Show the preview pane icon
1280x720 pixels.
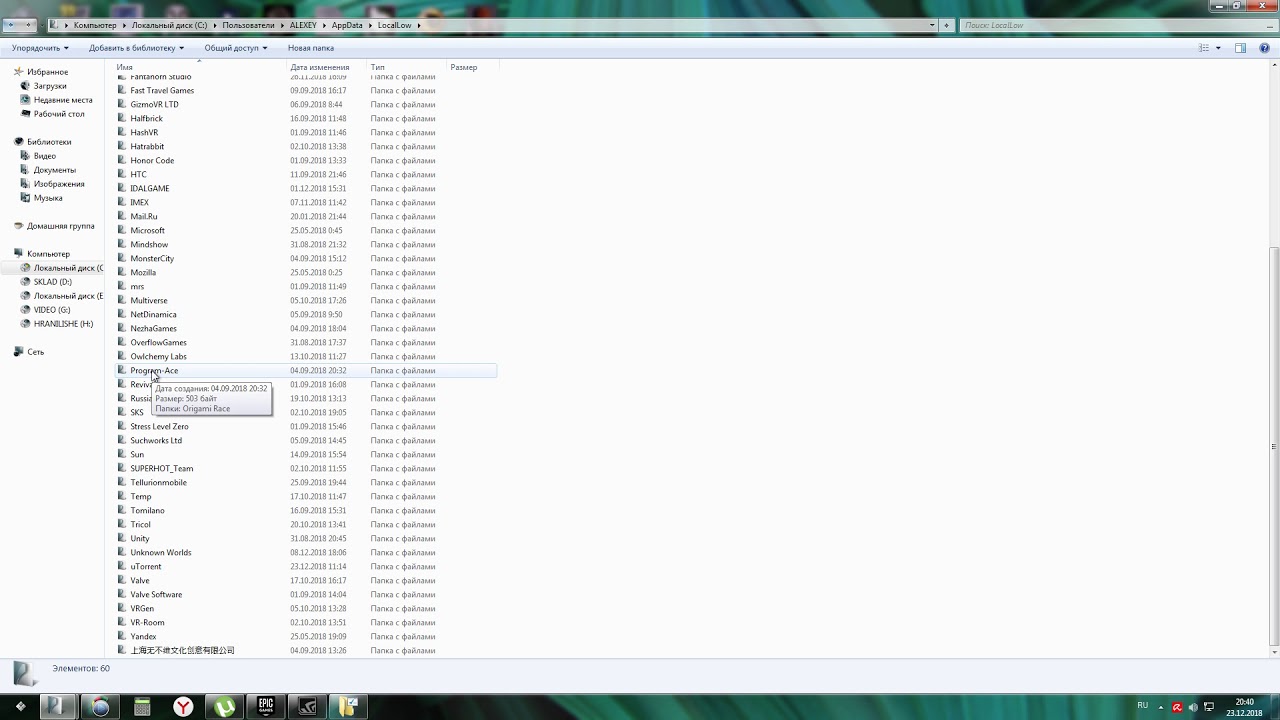(x=1240, y=48)
